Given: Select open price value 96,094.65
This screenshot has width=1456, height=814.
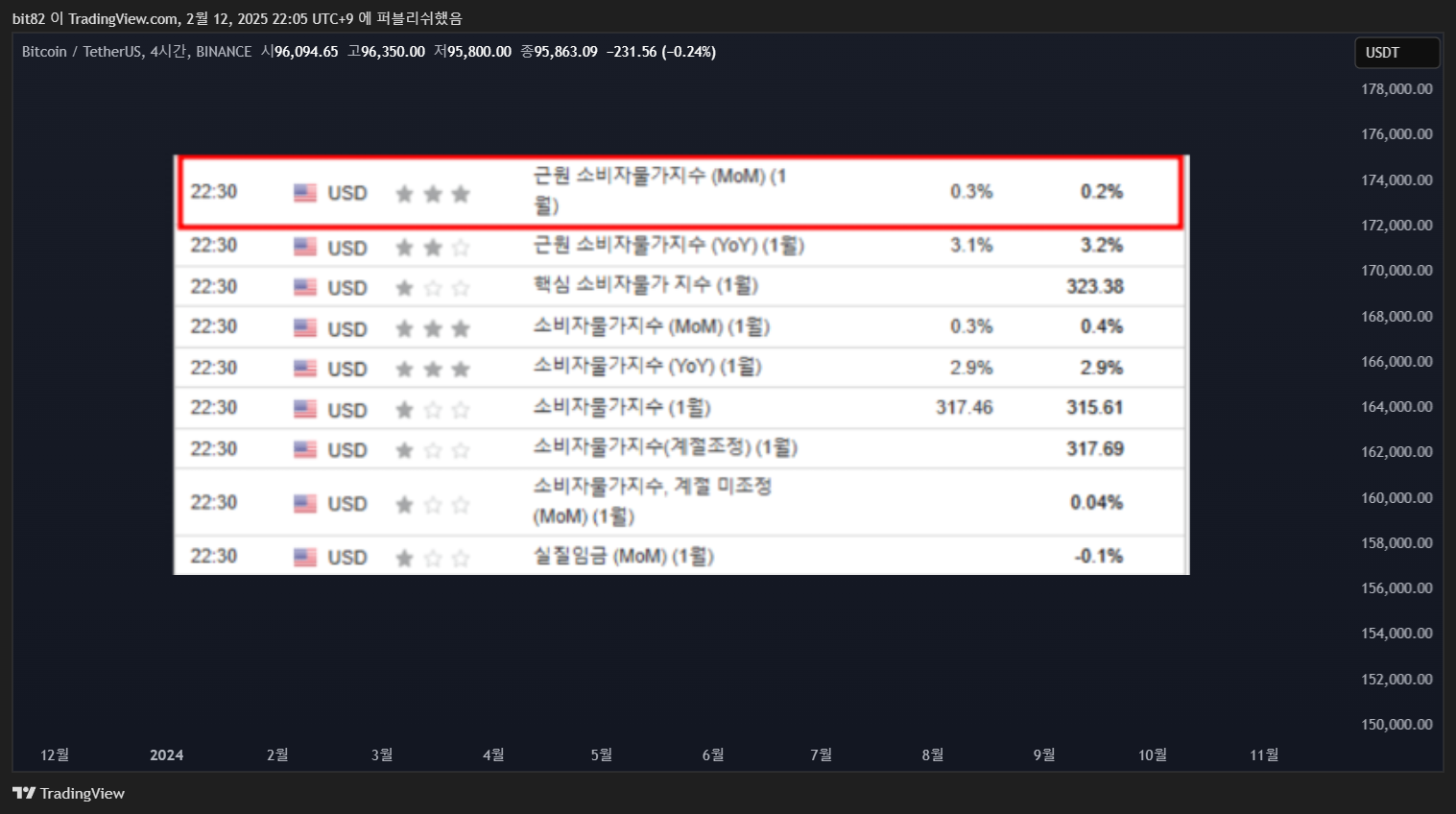Looking at the screenshot, I should [x=306, y=52].
